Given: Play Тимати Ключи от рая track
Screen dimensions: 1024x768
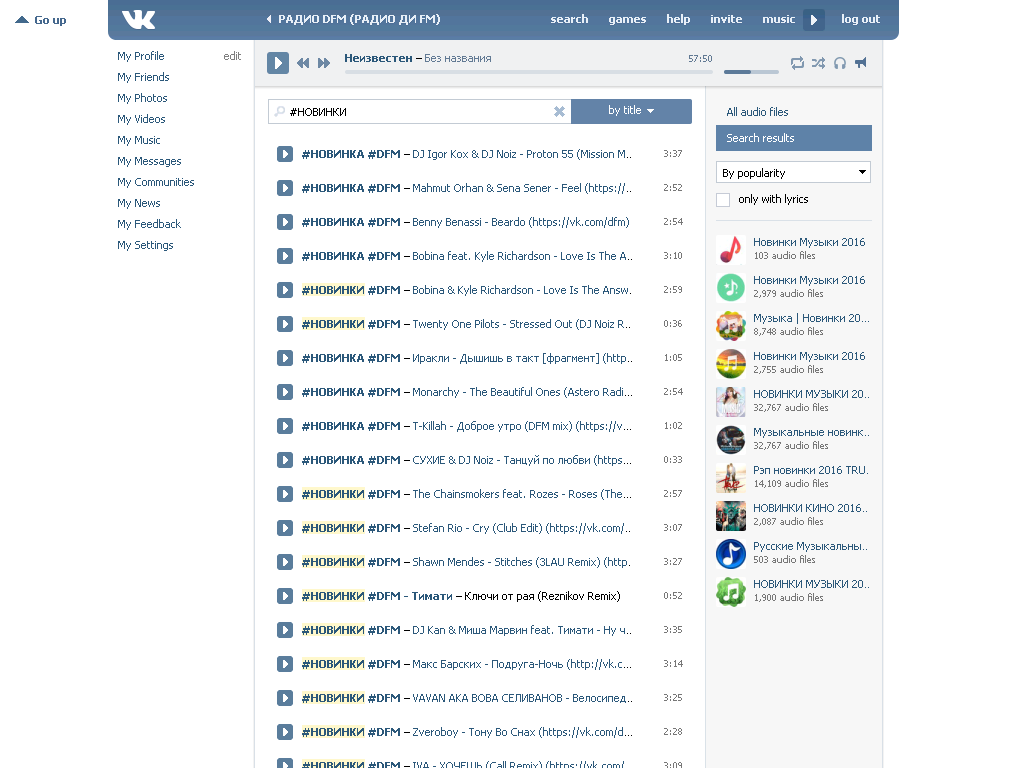Looking at the screenshot, I should (x=285, y=596).
